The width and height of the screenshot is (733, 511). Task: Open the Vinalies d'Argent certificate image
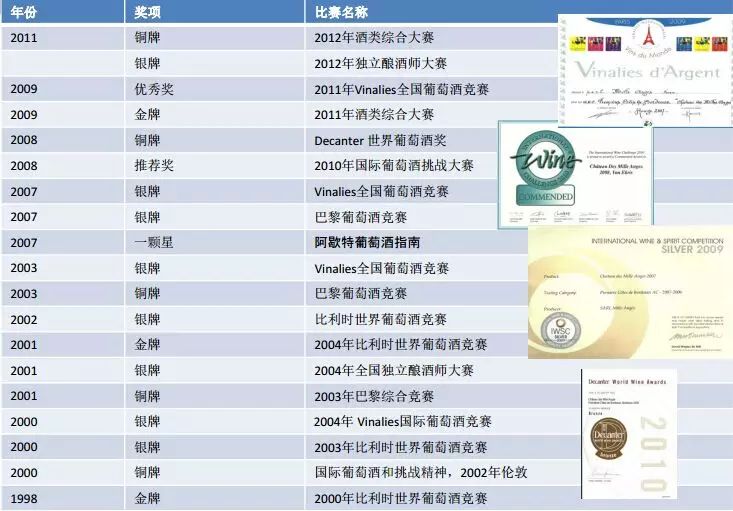pos(645,71)
